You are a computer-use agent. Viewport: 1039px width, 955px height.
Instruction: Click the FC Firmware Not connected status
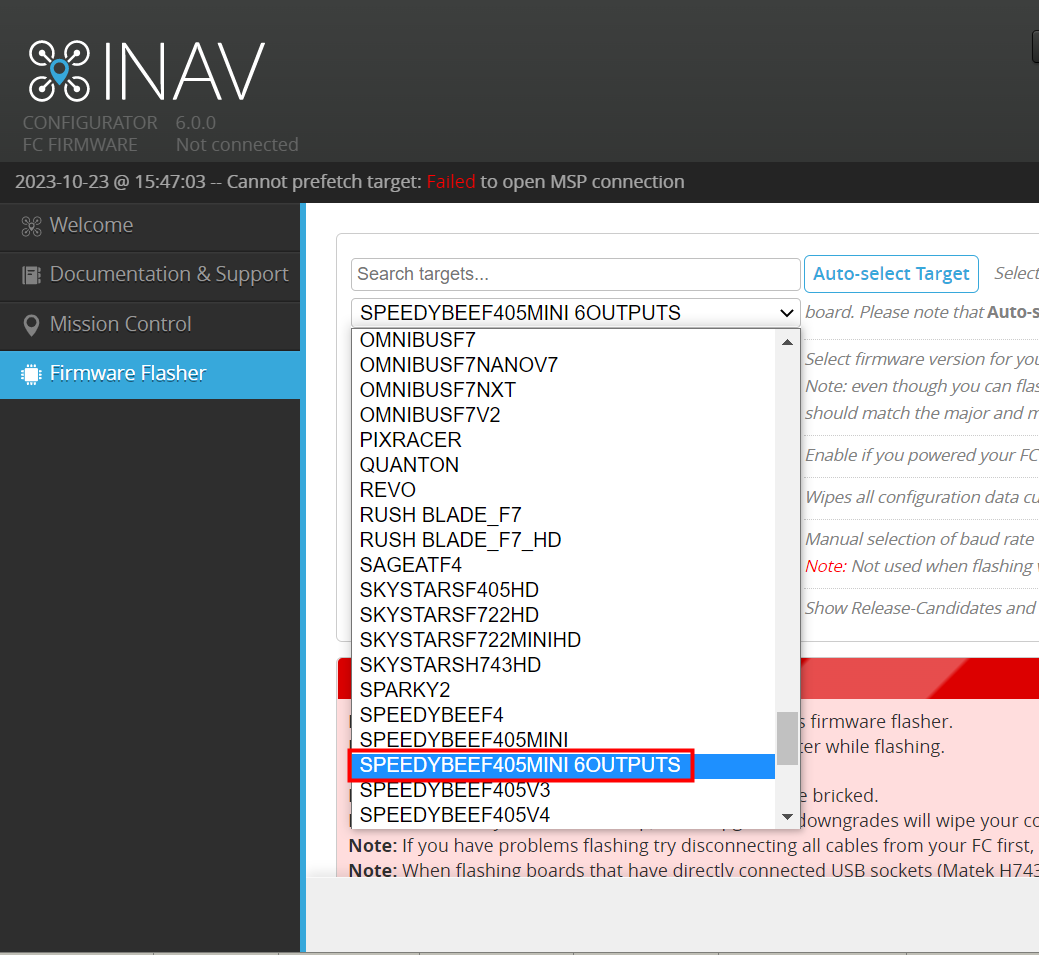pyautogui.click(x=160, y=144)
